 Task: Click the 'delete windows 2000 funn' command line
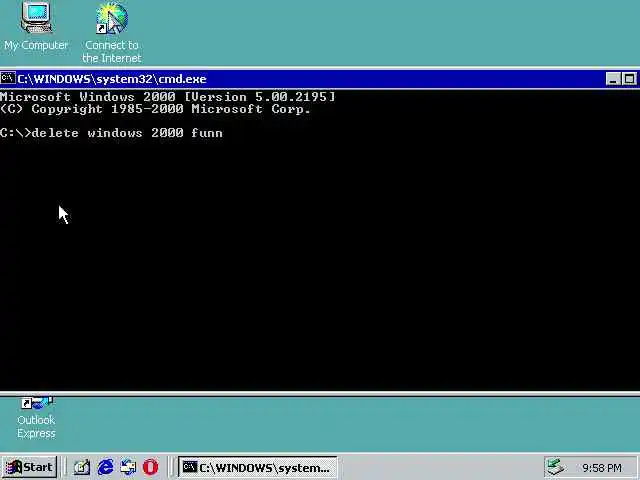pyautogui.click(x=111, y=133)
